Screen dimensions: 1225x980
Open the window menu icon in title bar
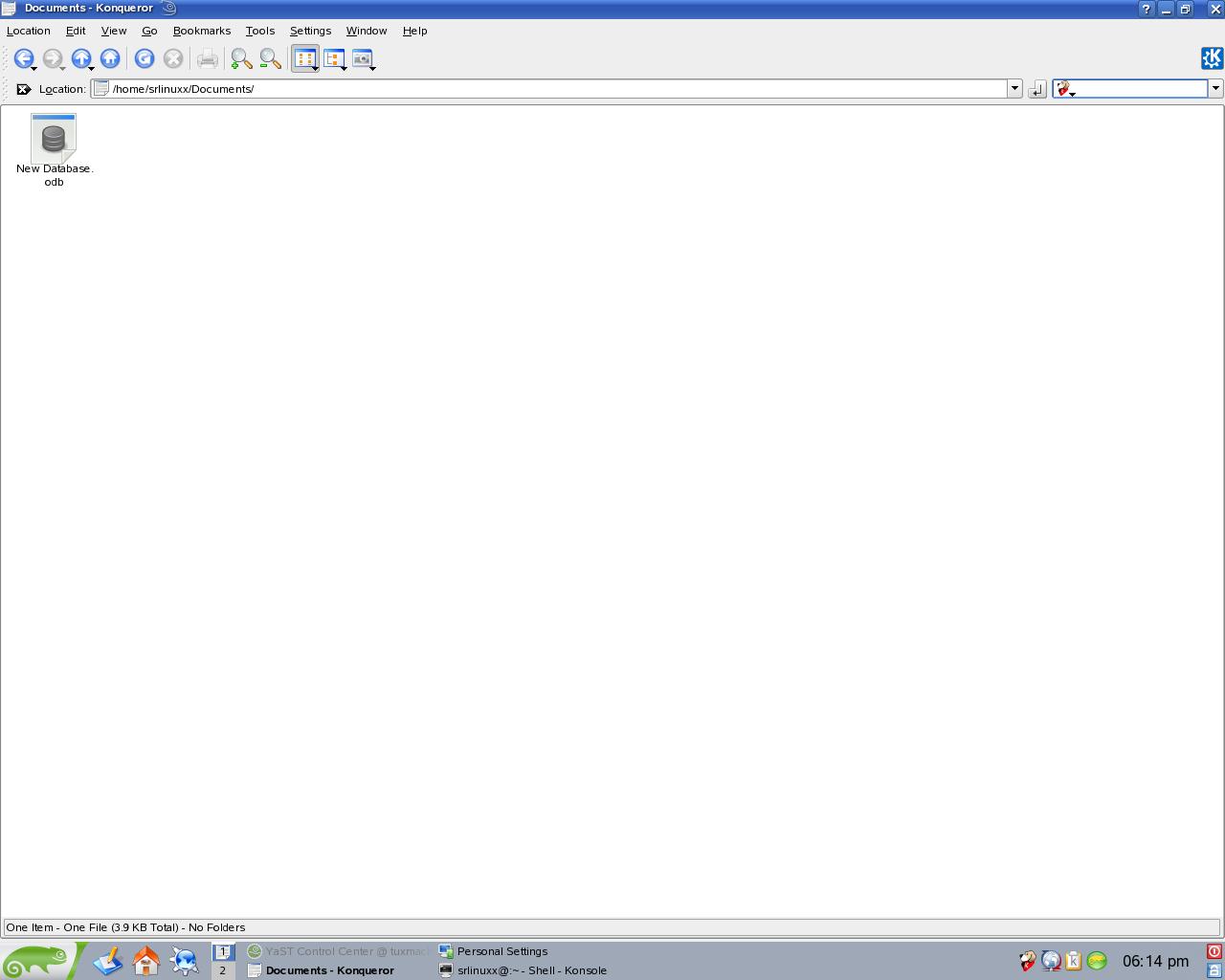[x=9, y=9]
